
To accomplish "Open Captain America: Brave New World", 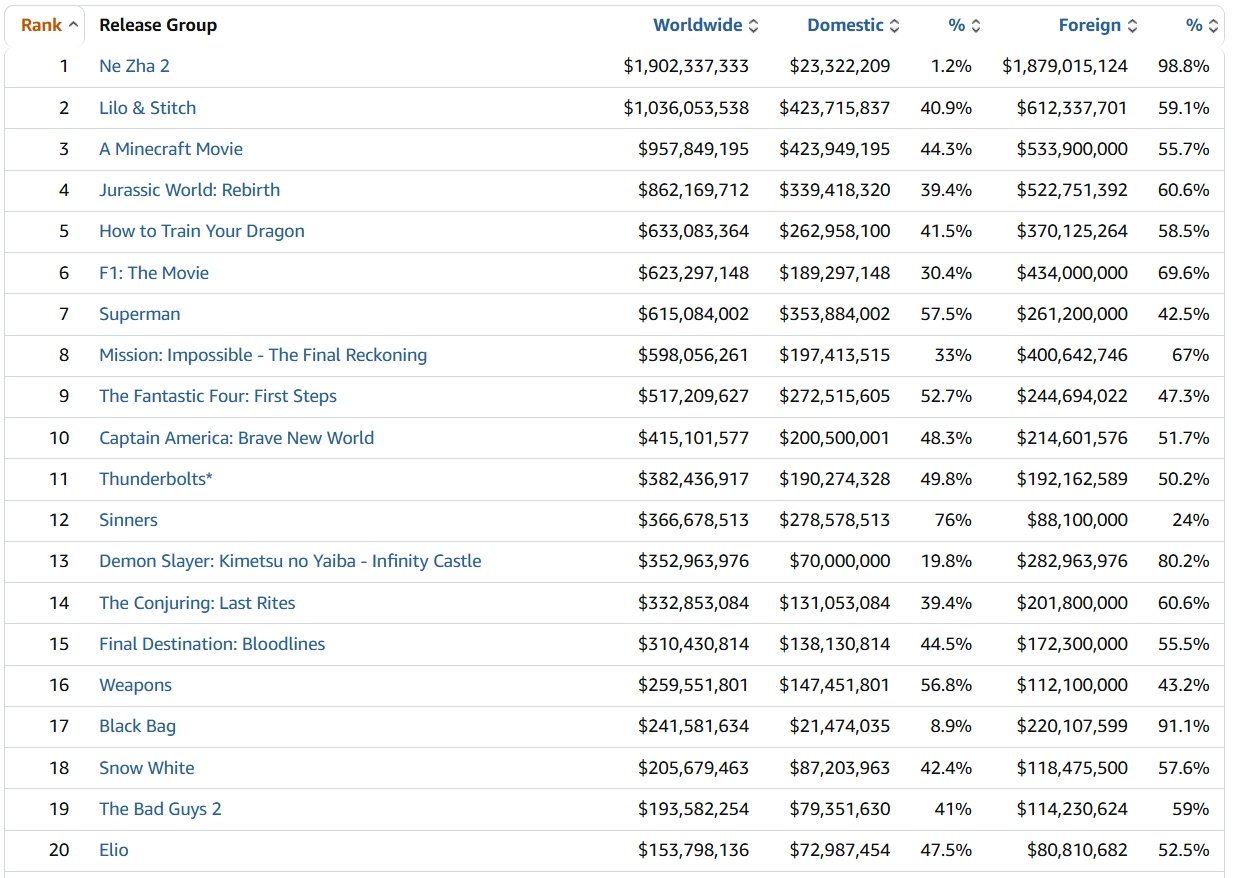I will (236, 437).
